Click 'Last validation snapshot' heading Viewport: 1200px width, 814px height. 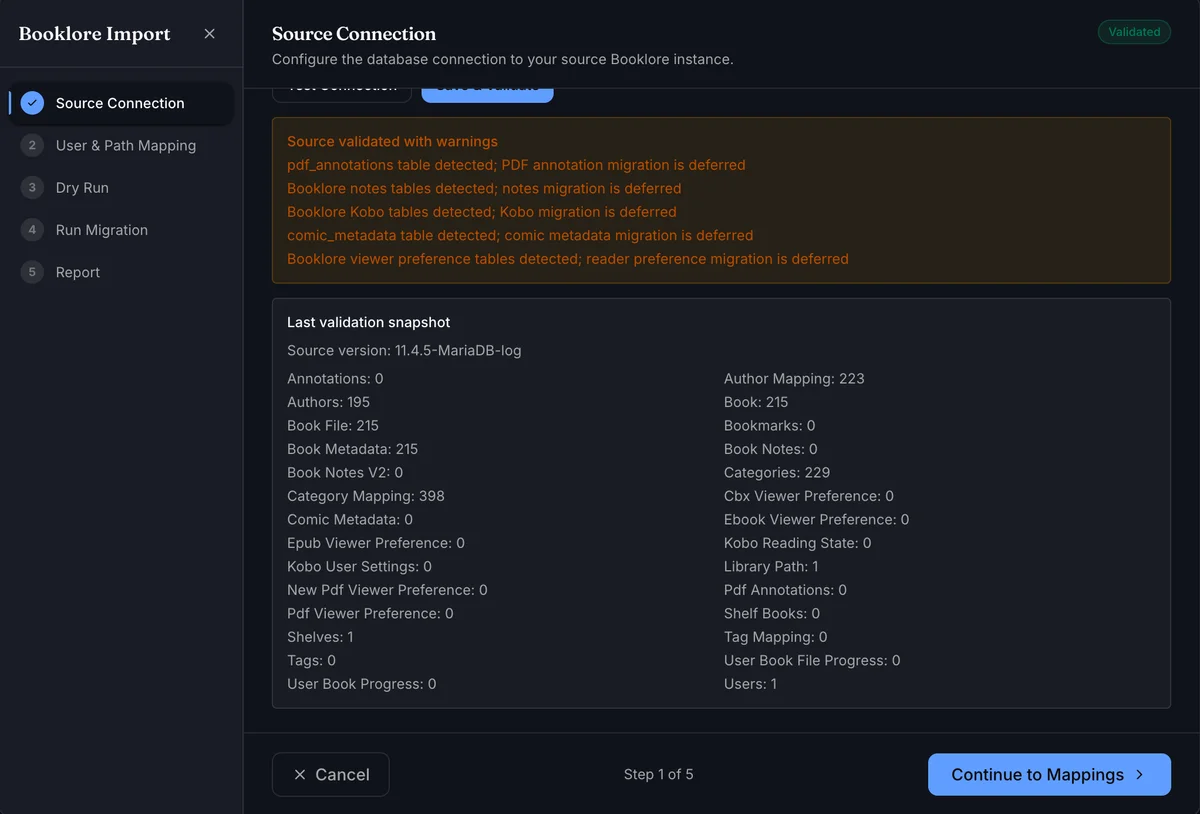369,323
